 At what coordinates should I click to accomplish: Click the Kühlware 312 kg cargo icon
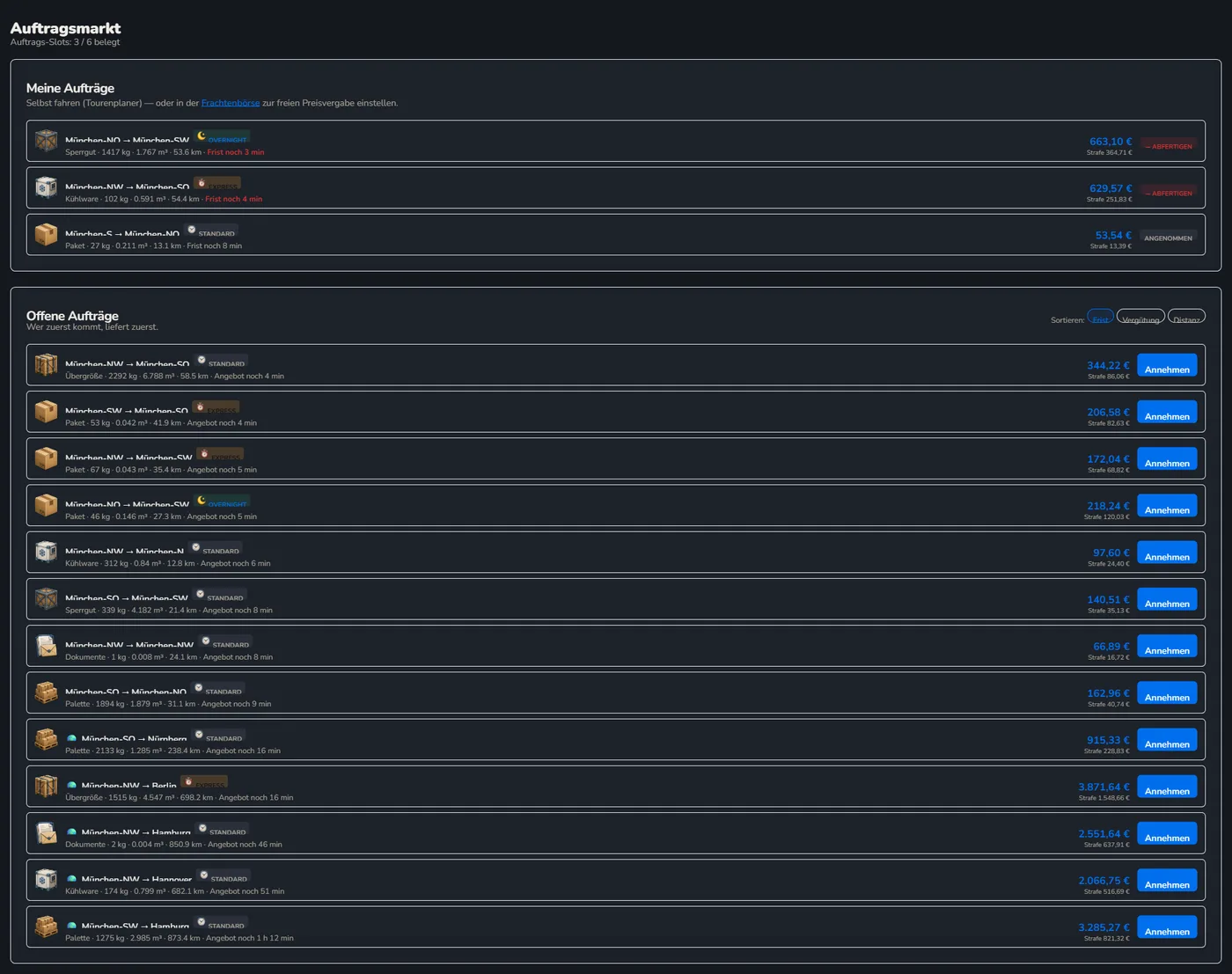click(x=46, y=552)
